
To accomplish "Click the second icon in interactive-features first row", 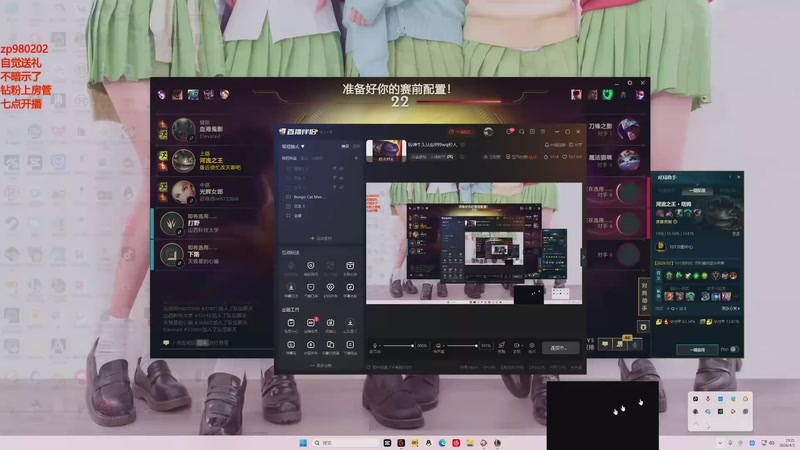I will point(310,266).
